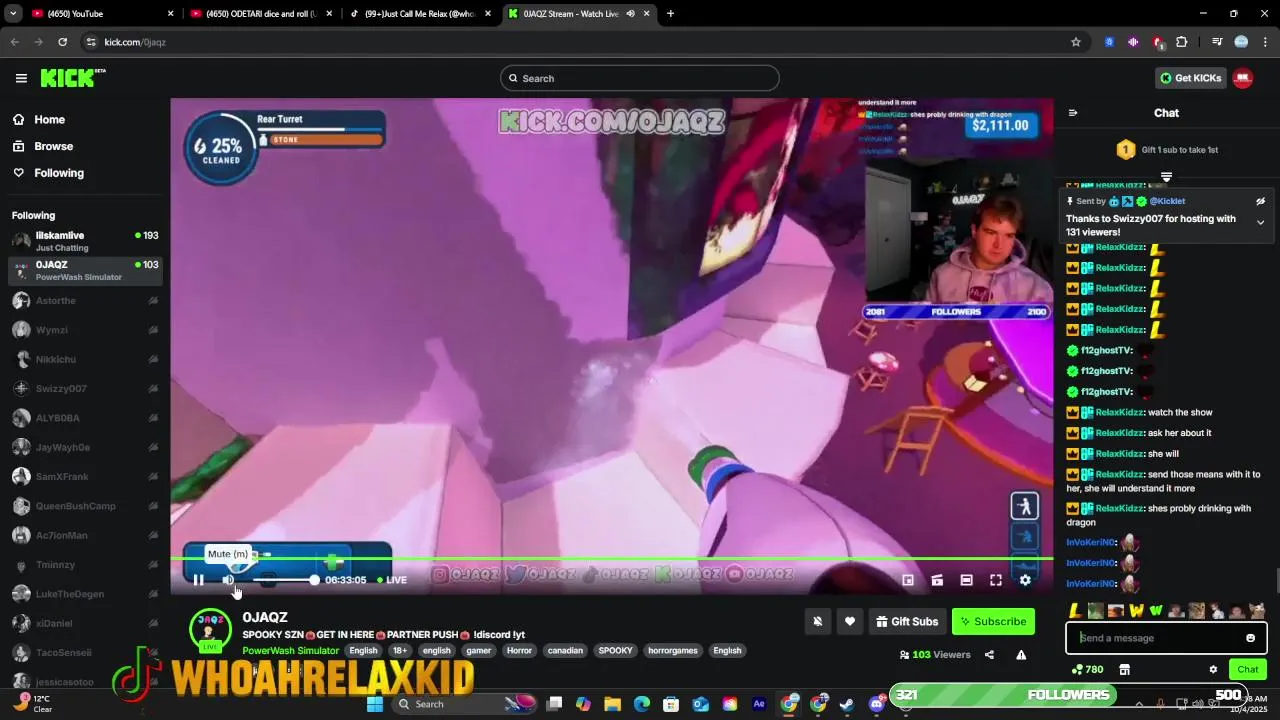Mute the stream audio
This screenshot has width=1280, height=720.
point(228,580)
